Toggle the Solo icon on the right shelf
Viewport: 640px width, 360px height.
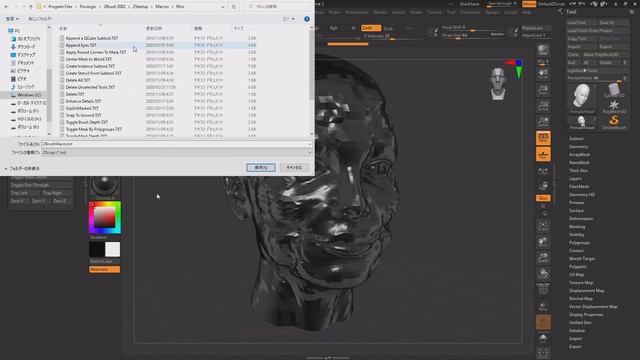[543, 338]
